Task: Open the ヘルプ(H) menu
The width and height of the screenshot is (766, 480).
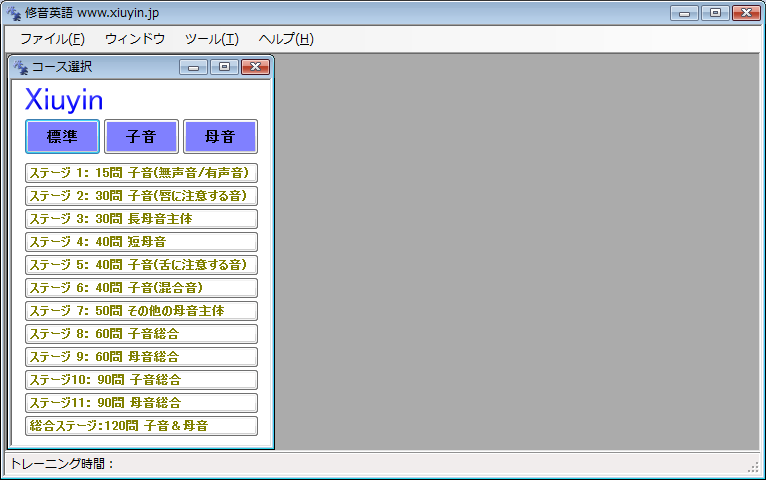Action: coord(286,39)
